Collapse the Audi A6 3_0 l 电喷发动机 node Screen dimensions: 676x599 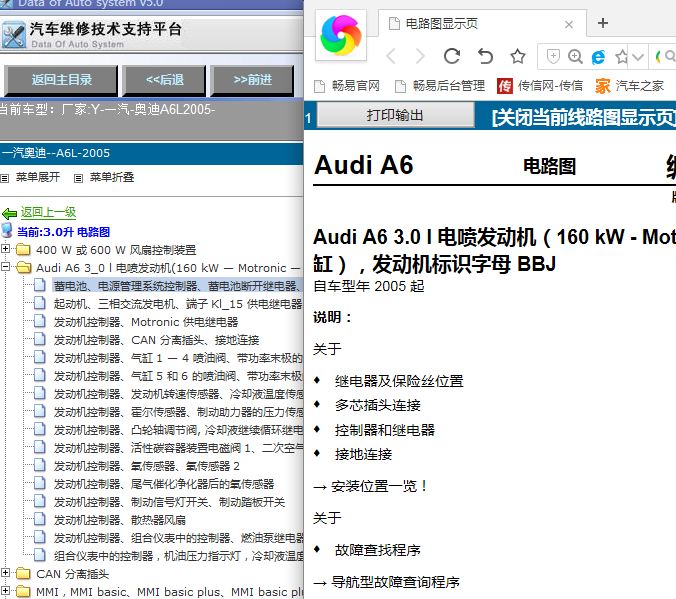click(x=5, y=267)
